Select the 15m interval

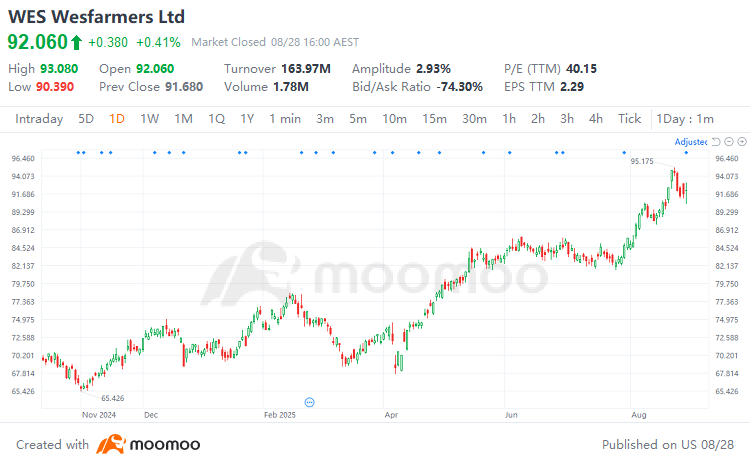(x=434, y=119)
